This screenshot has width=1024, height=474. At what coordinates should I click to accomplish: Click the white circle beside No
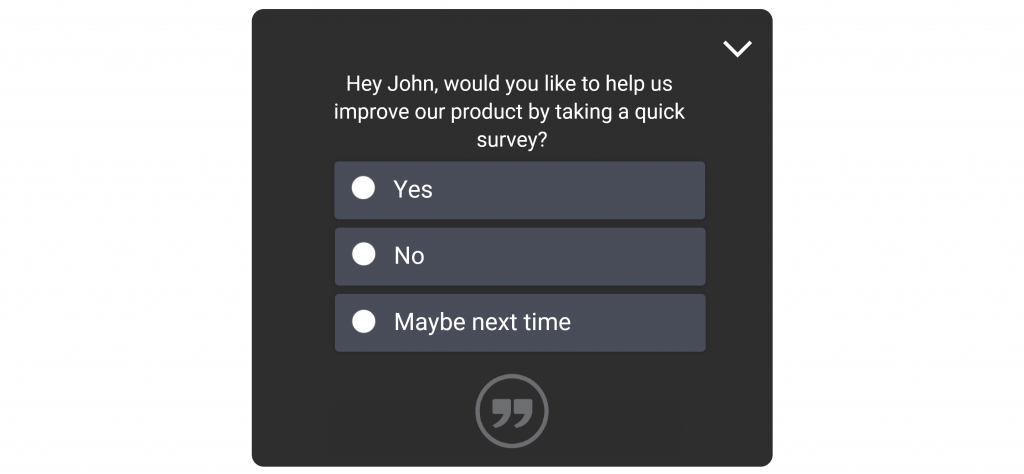tap(364, 254)
